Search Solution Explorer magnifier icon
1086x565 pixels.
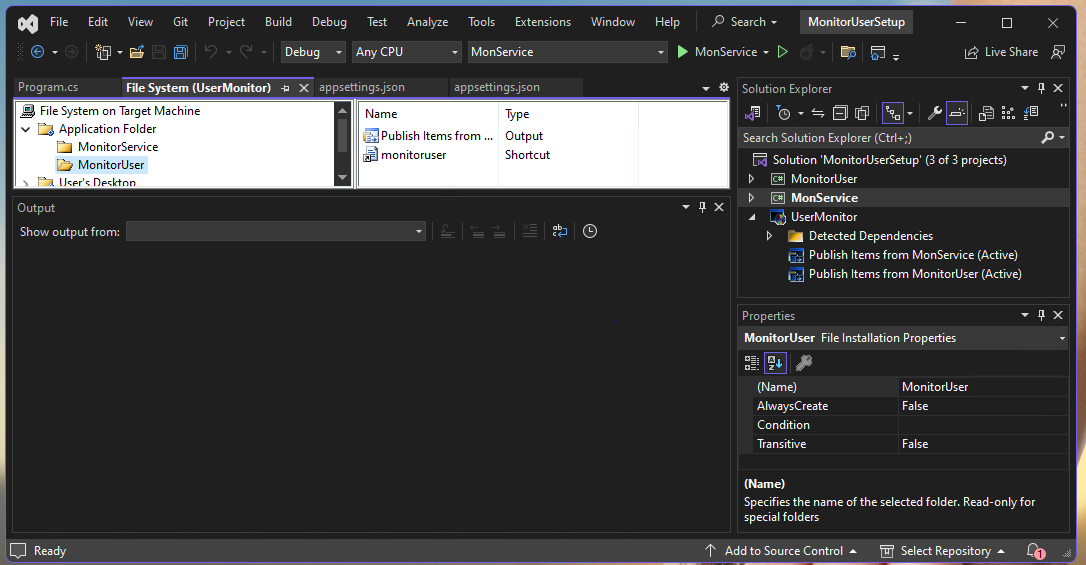1047,138
